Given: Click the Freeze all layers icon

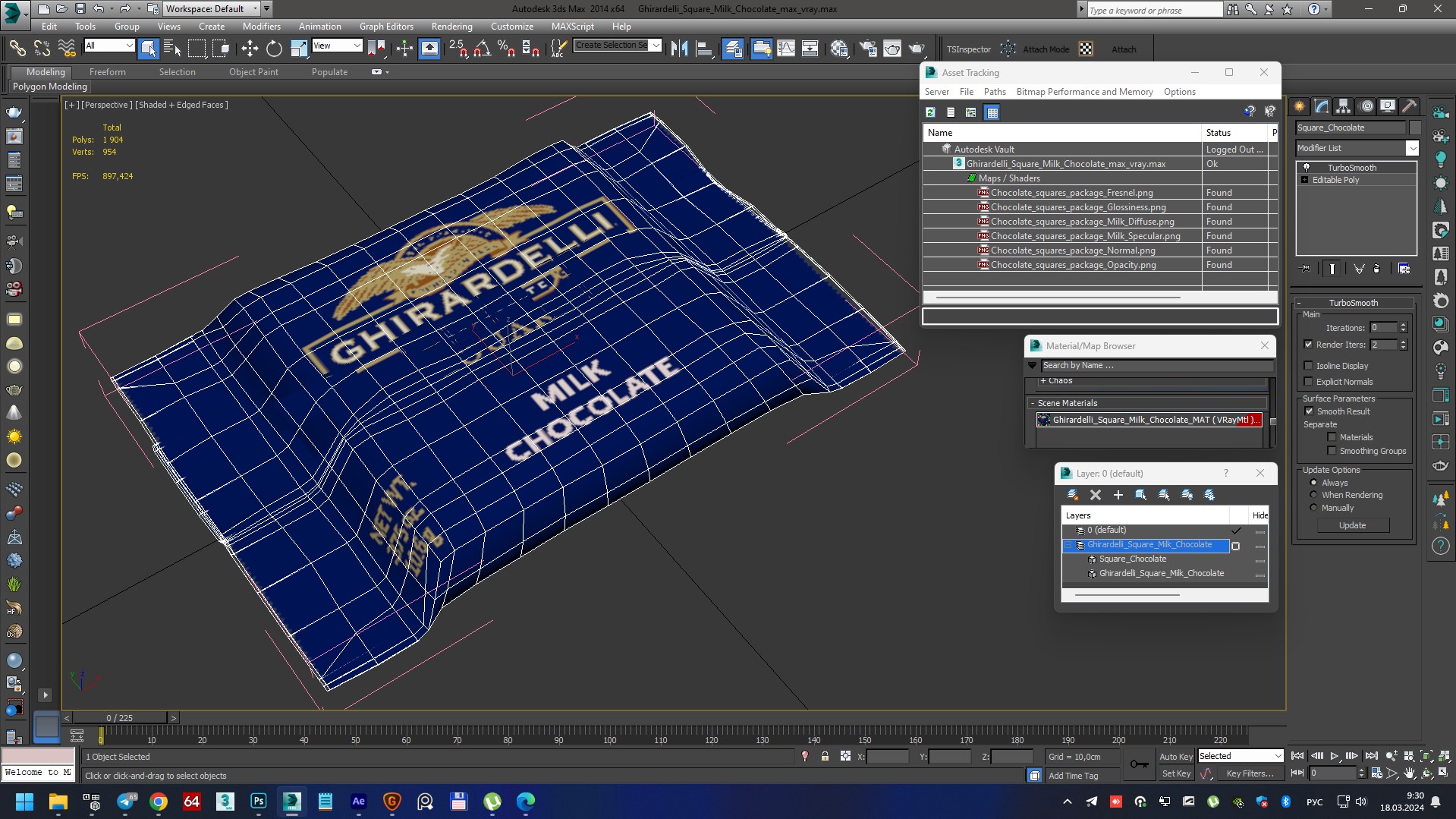Looking at the screenshot, I should (1209, 495).
